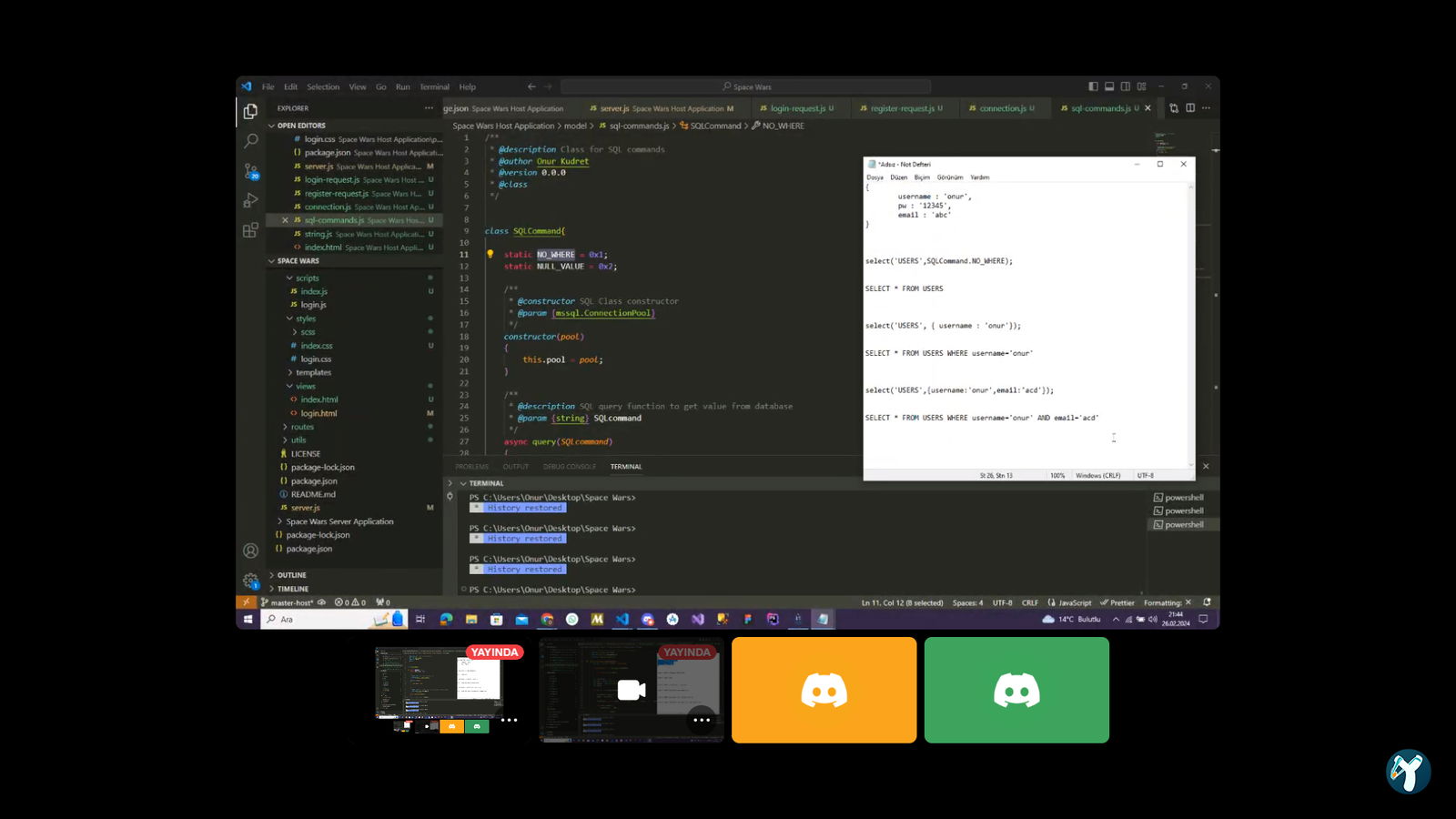Click the remote window indicator in status bar

pyautogui.click(x=246, y=602)
